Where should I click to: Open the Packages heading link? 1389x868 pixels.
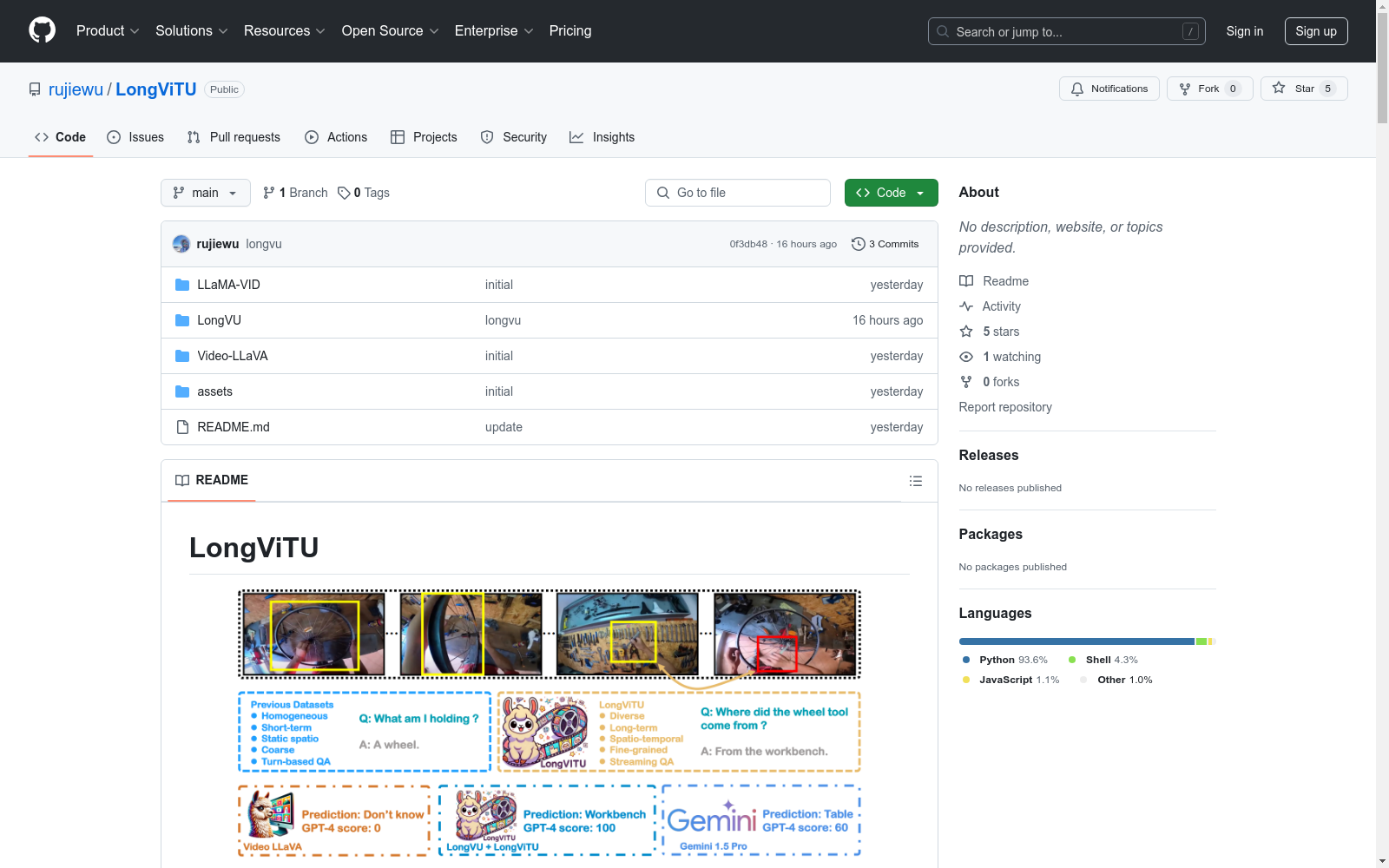click(x=991, y=535)
